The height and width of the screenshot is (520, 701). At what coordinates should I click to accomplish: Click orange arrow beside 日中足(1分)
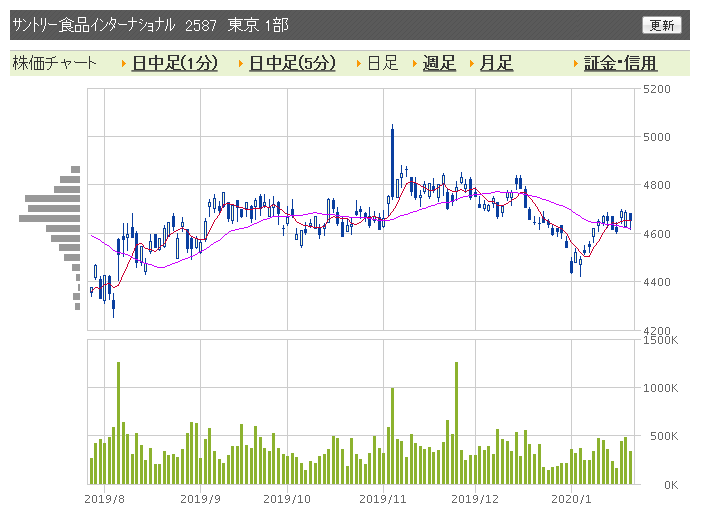tap(124, 64)
